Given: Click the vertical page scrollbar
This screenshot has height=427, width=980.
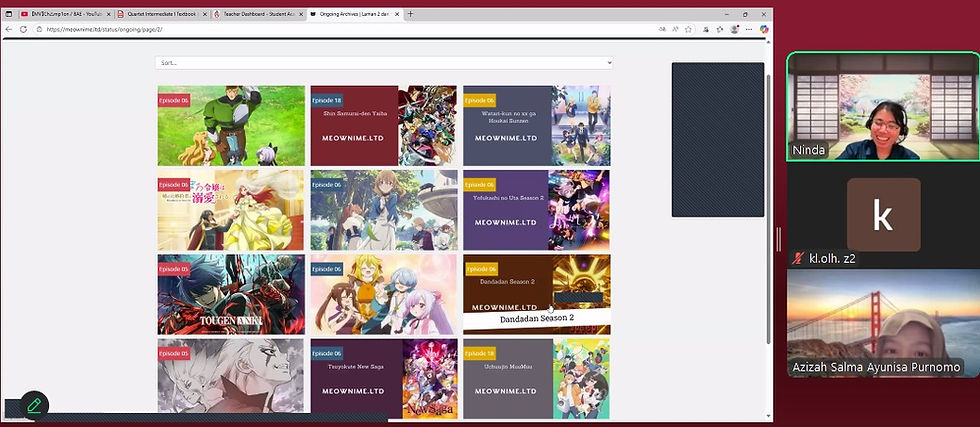Looking at the screenshot, I should 769,209.
